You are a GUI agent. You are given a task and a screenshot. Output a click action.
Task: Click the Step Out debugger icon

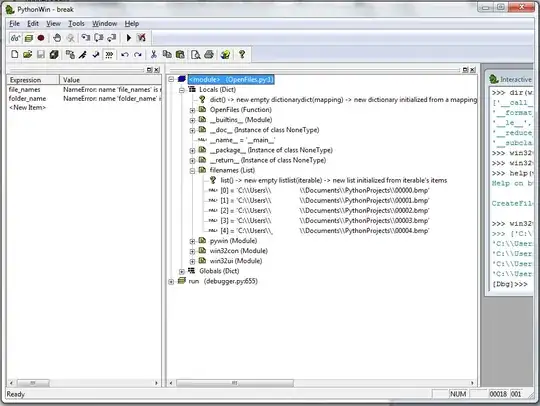(x=112, y=38)
